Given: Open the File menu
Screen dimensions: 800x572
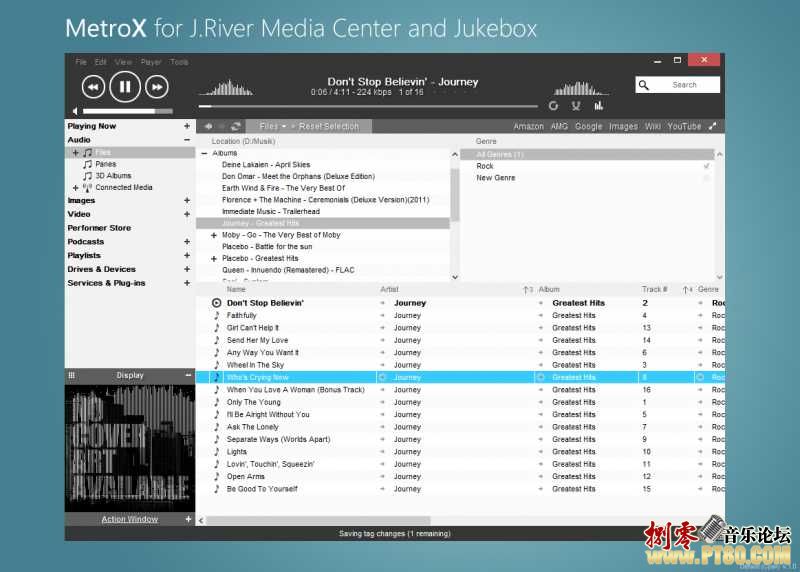Looking at the screenshot, I should (81, 62).
